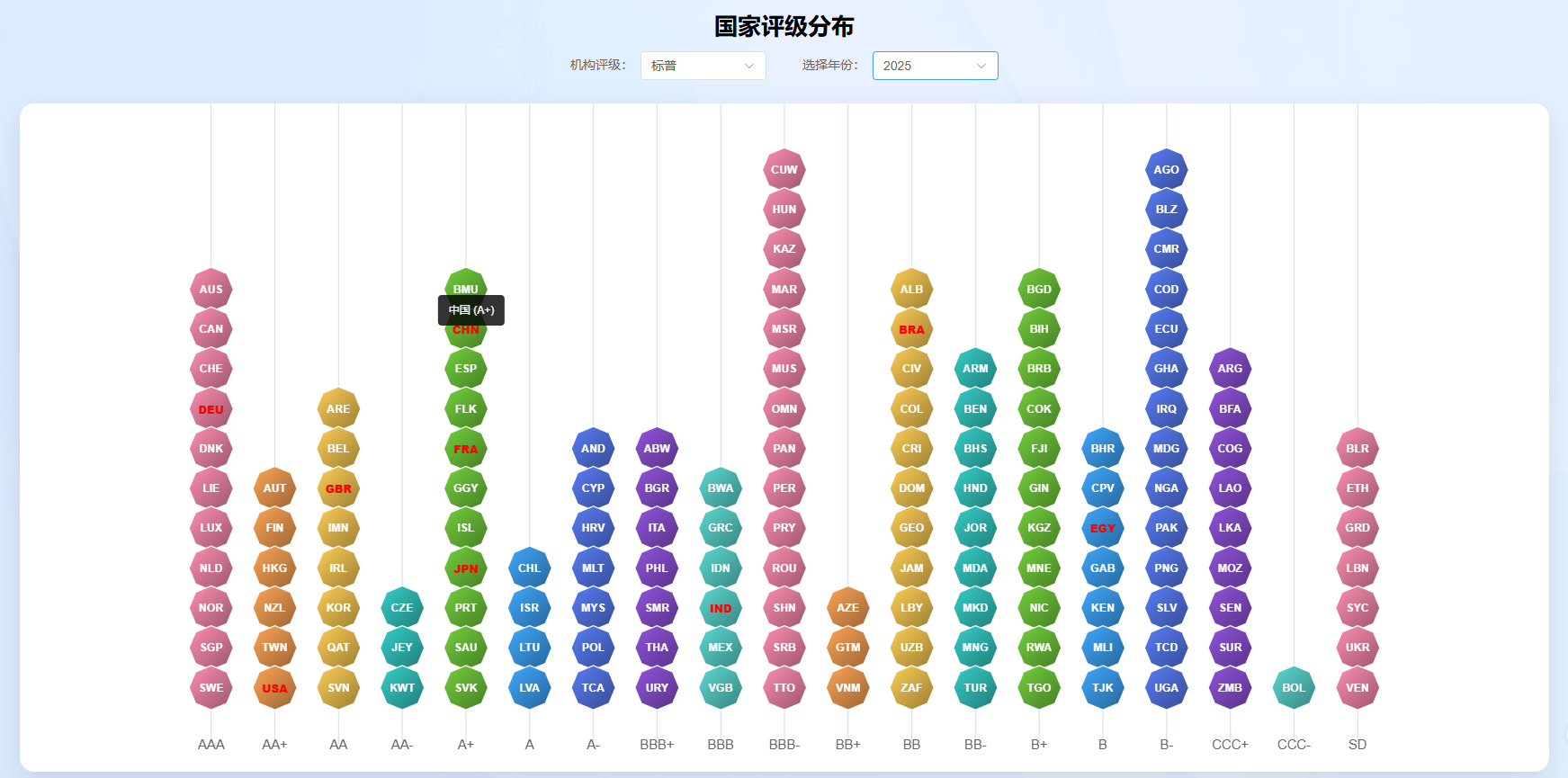Click the BRA hexagon in BB column
Viewport: 1568px width, 778px height.
coord(911,330)
